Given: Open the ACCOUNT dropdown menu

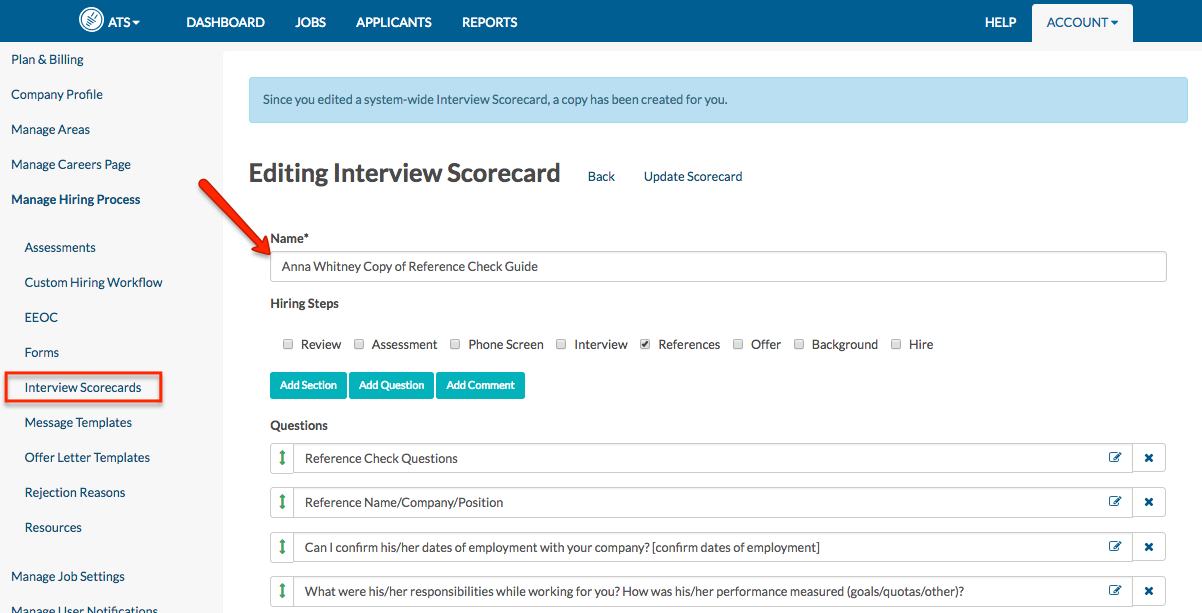Looking at the screenshot, I should [1081, 21].
